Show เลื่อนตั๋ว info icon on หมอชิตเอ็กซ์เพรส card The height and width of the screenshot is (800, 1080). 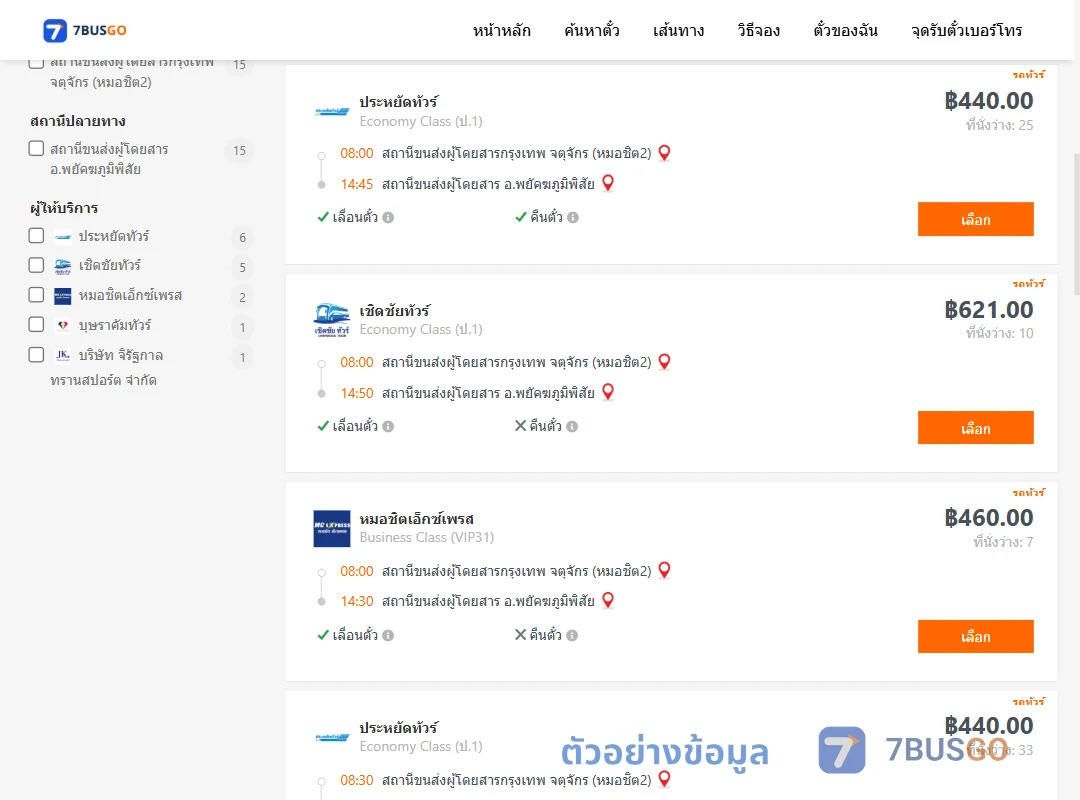388,635
